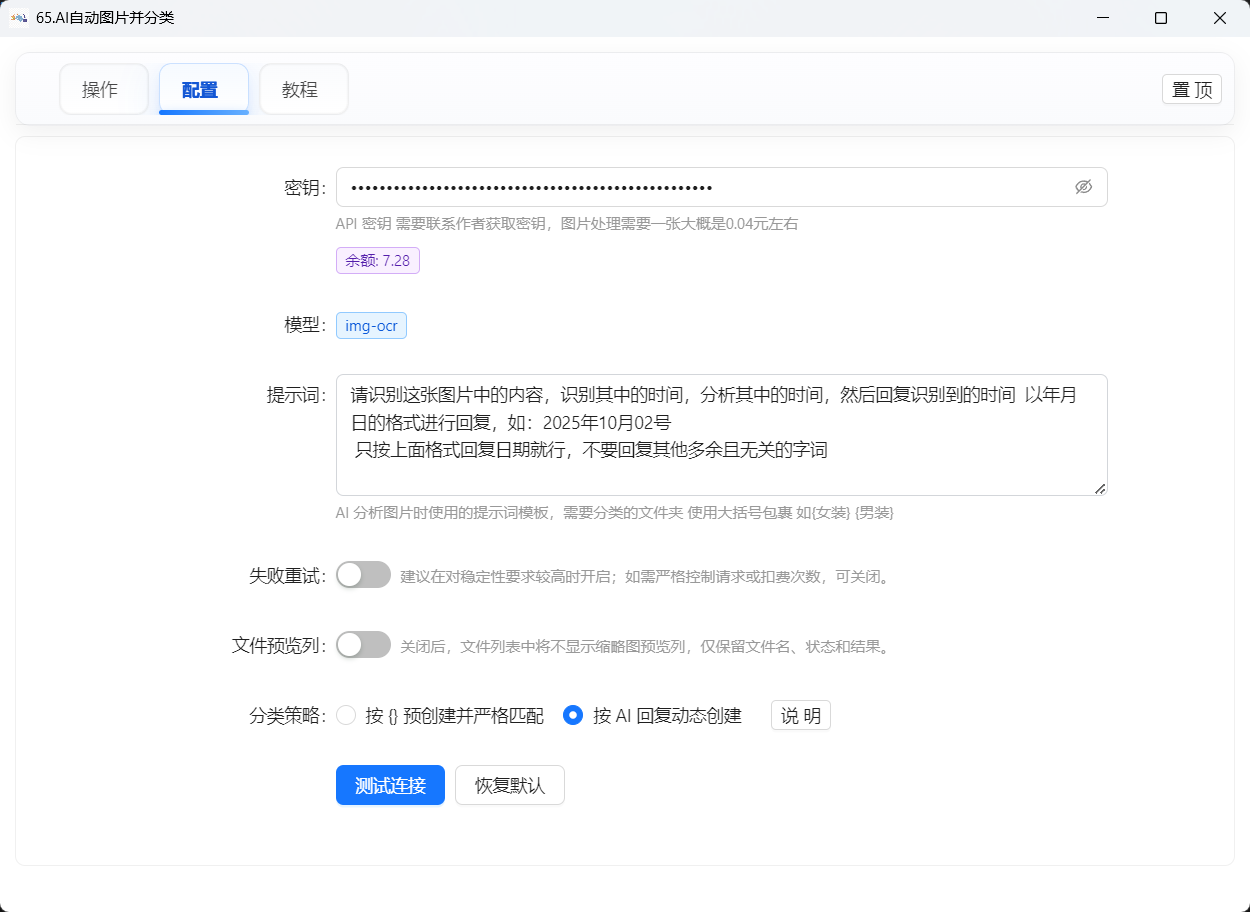Minimize the window from title bar
The height and width of the screenshot is (912, 1250).
click(x=1102, y=18)
